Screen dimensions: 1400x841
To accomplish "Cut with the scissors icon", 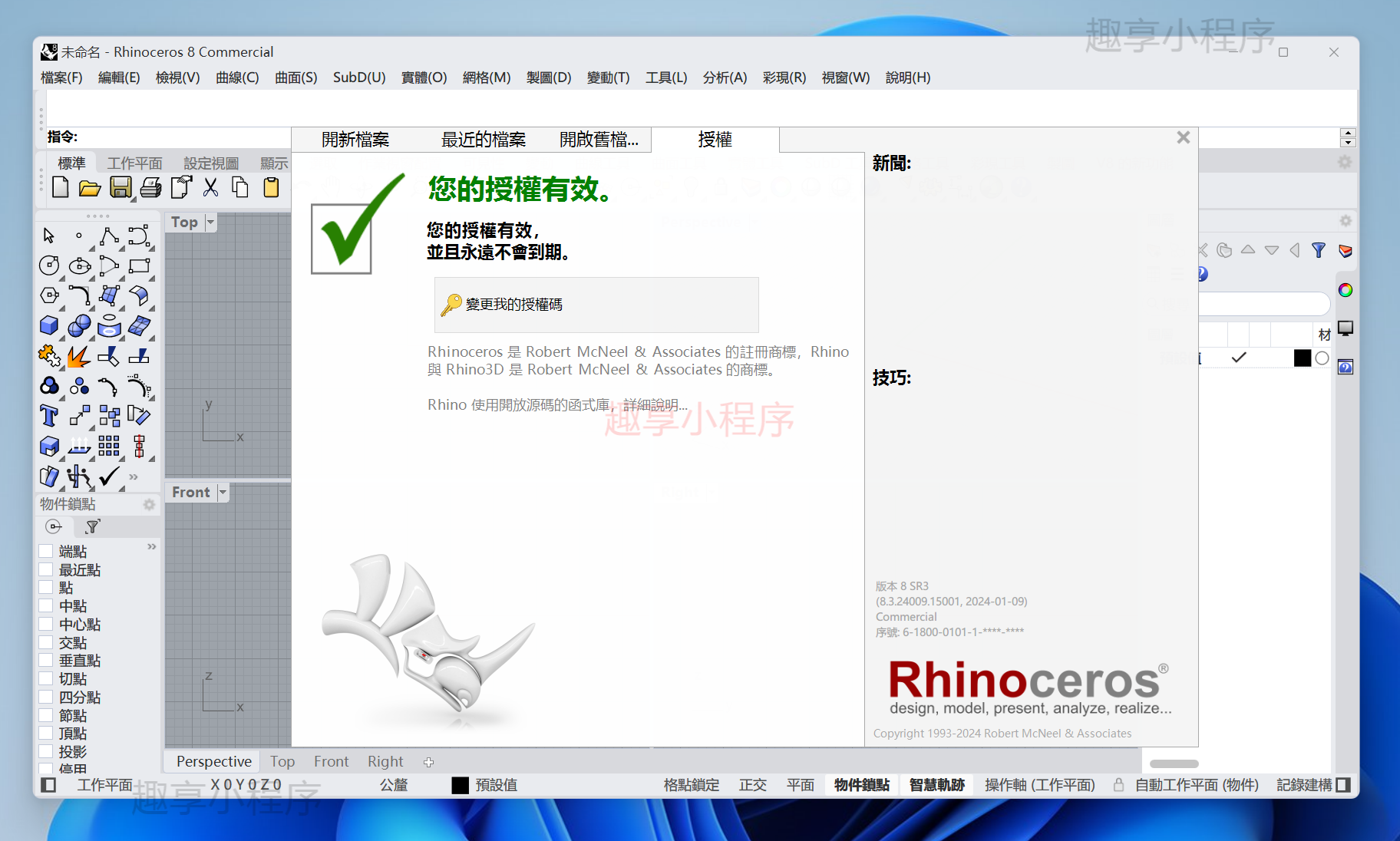I will (x=210, y=188).
